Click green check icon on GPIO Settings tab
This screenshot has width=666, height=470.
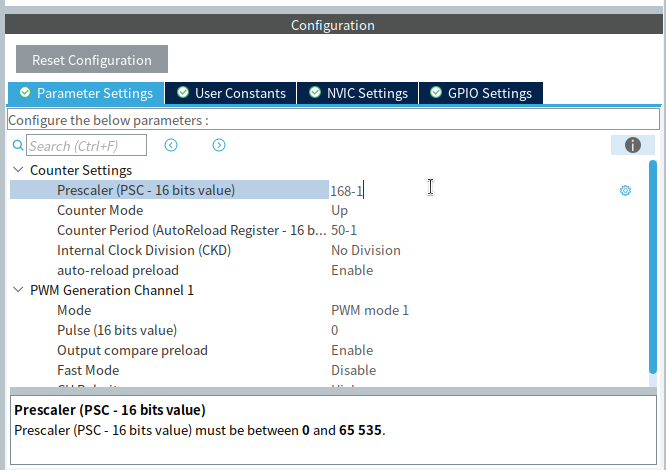pyautogui.click(x=436, y=93)
